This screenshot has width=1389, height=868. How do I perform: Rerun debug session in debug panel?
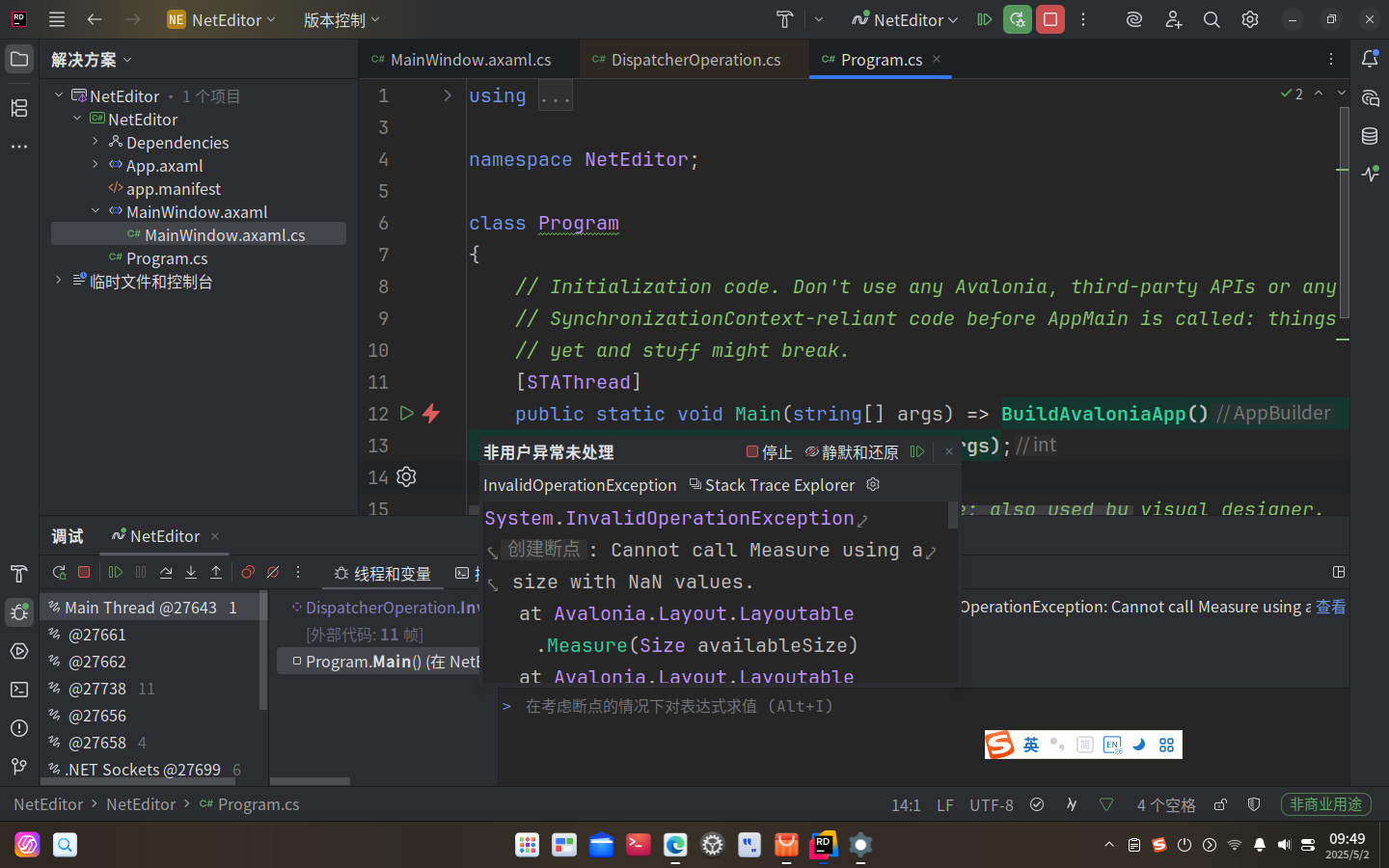(59, 572)
